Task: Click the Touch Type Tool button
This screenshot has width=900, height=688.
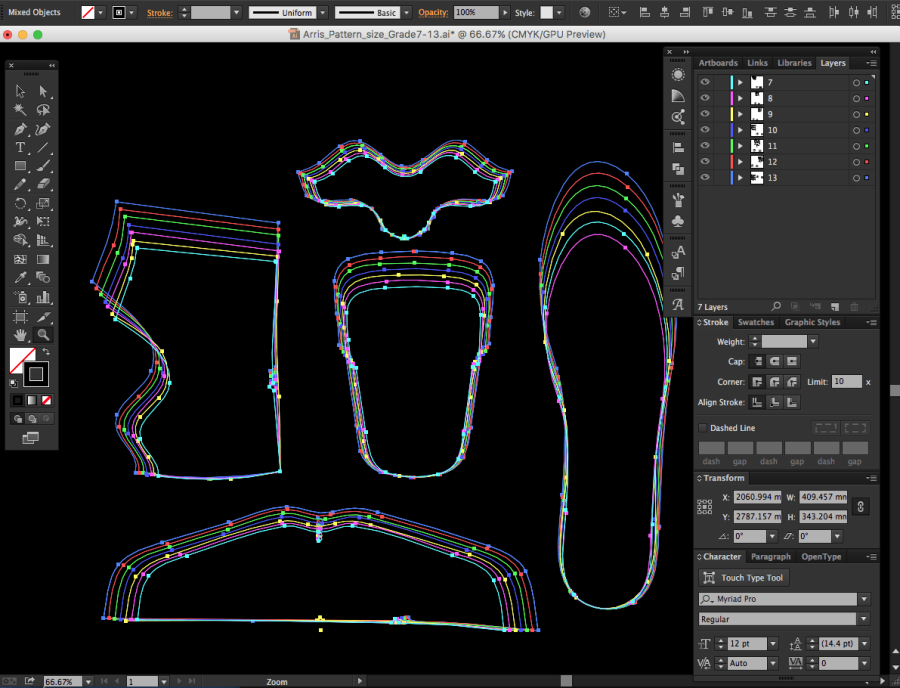Action: pyautogui.click(x=744, y=577)
